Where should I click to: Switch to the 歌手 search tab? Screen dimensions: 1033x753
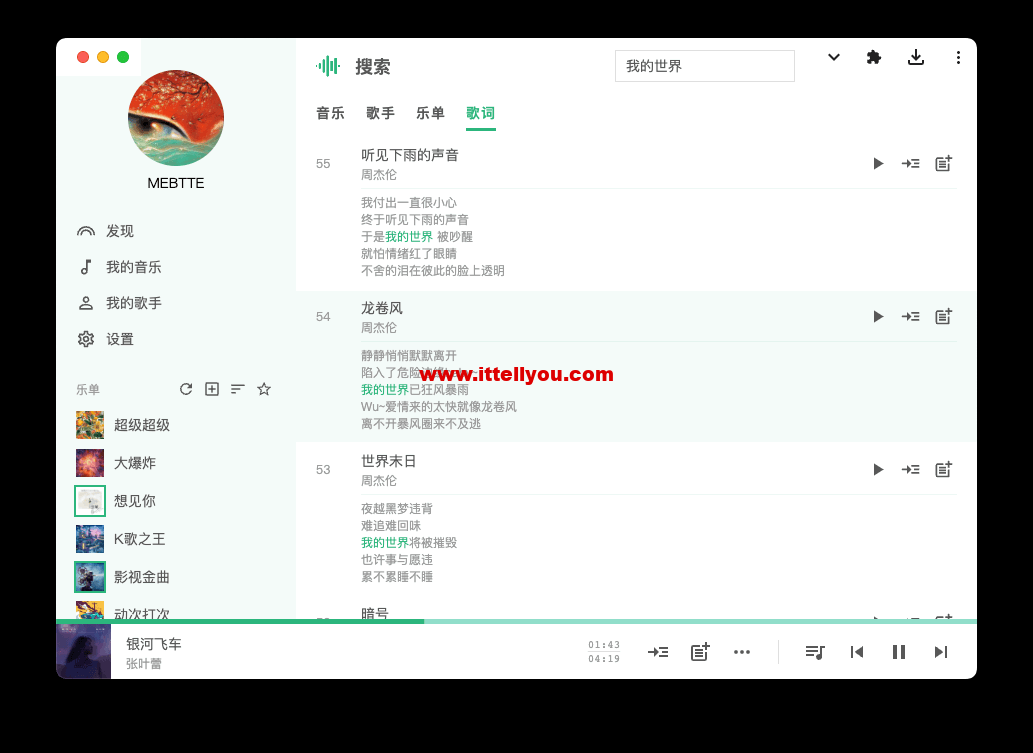pos(380,113)
